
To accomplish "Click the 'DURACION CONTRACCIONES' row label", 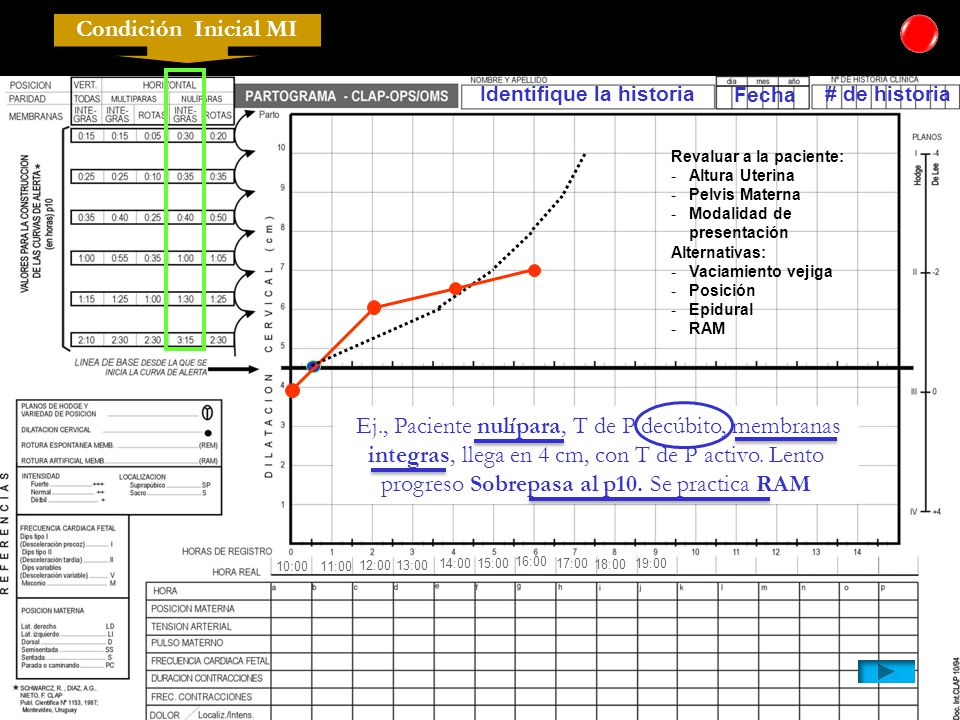I will (x=207, y=678).
